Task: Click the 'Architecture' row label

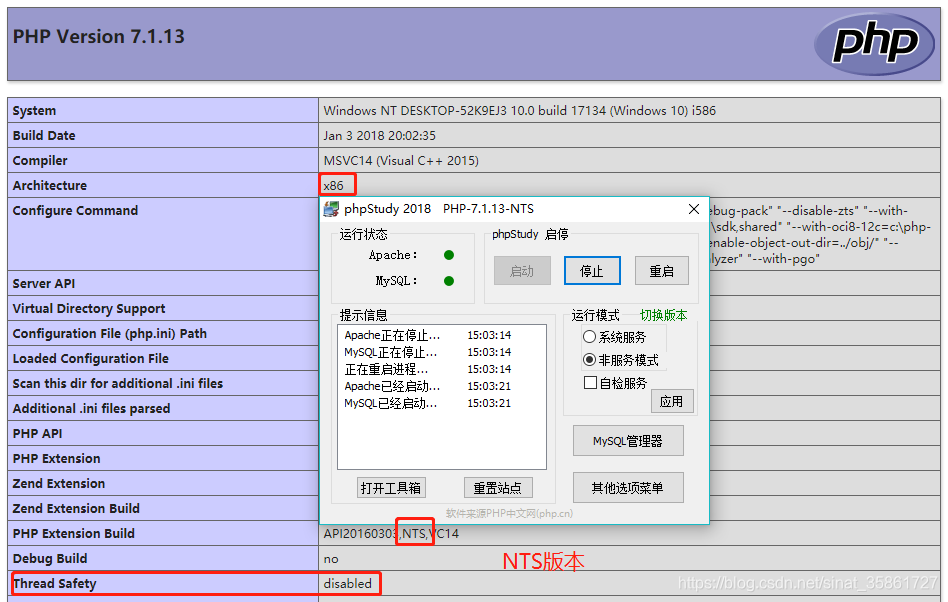Action: pos(50,186)
